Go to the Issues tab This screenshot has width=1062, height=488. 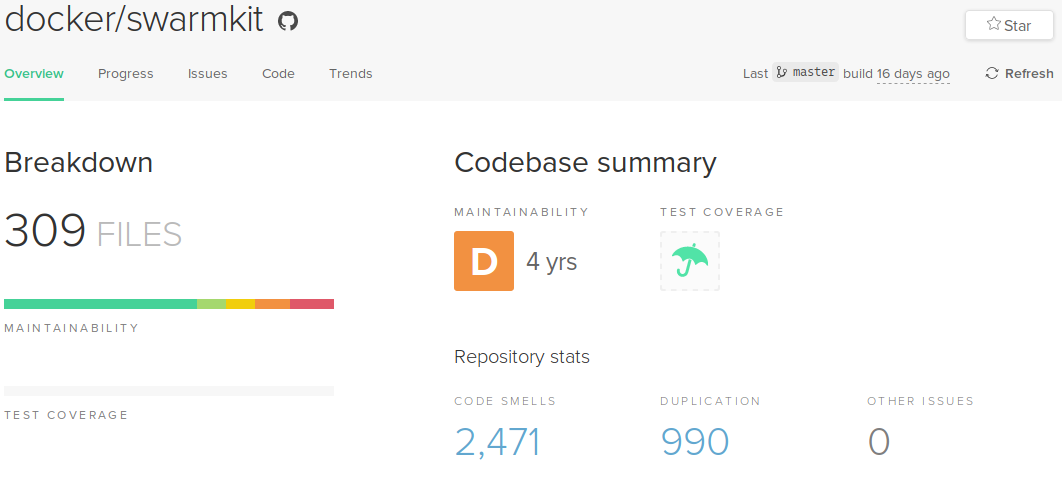tap(207, 73)
